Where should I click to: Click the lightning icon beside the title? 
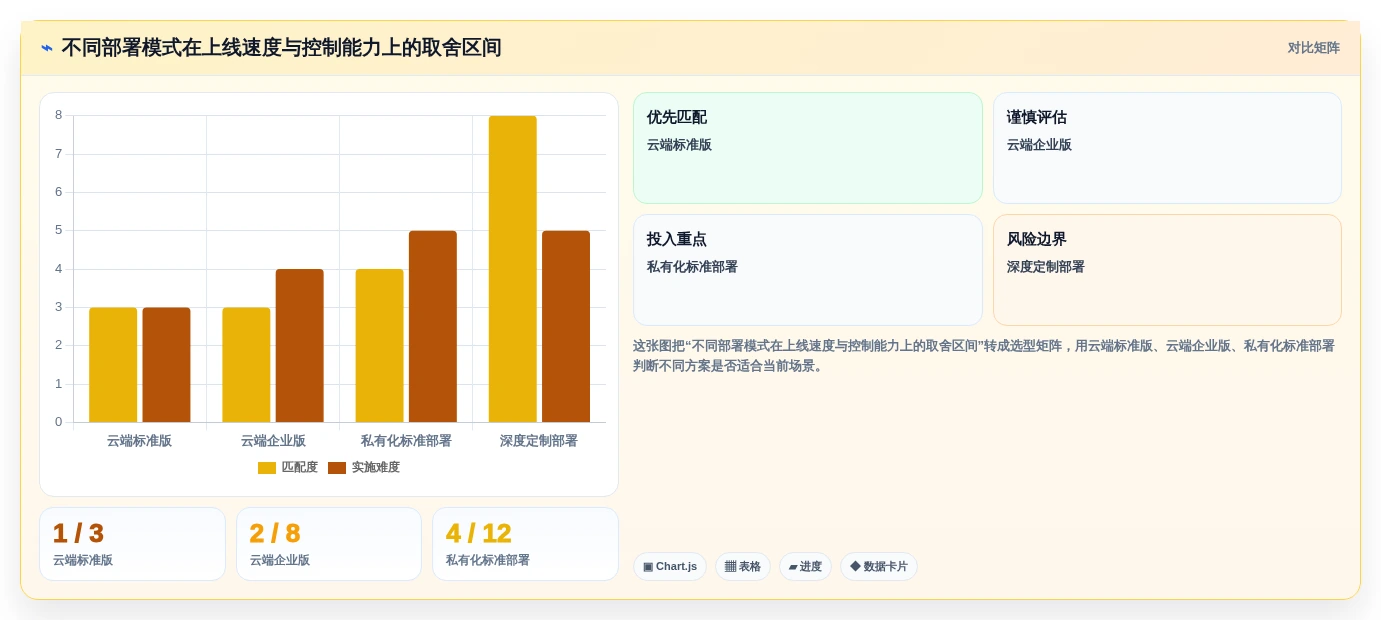47,48
